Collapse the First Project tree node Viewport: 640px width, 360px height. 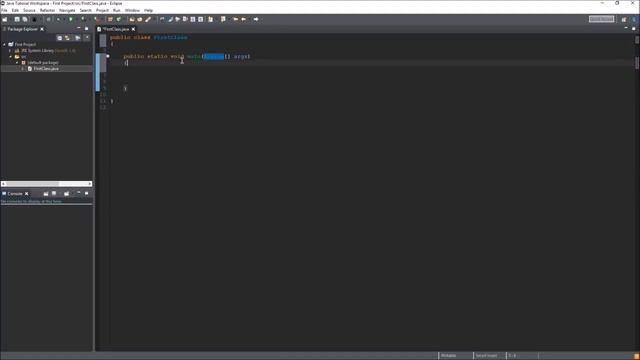point(5,44)
